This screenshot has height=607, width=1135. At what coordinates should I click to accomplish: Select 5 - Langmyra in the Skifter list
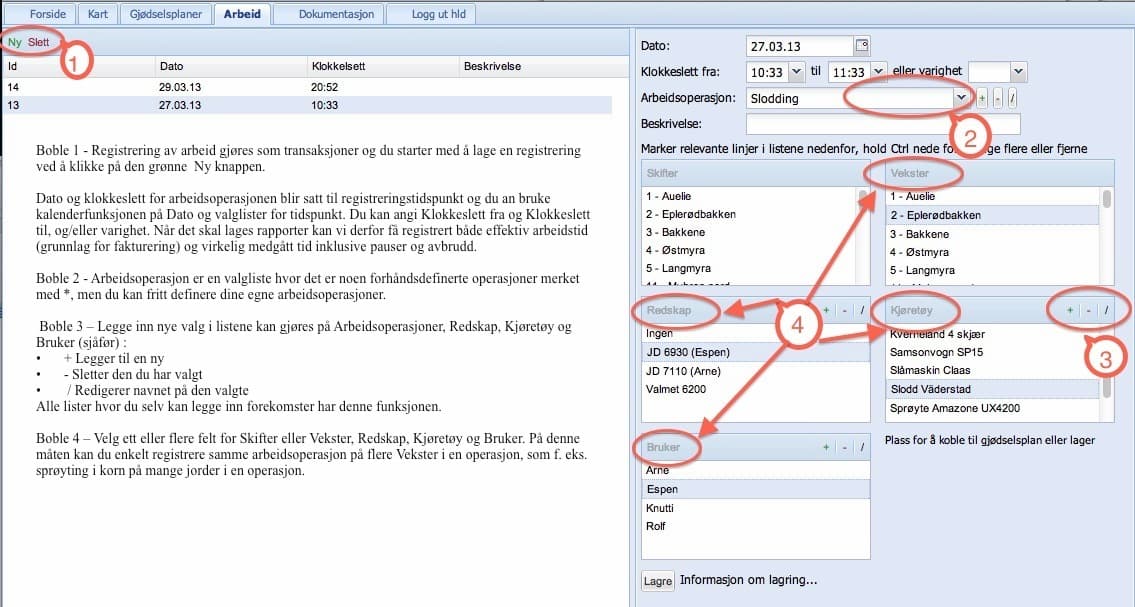(x=750, y=268)
